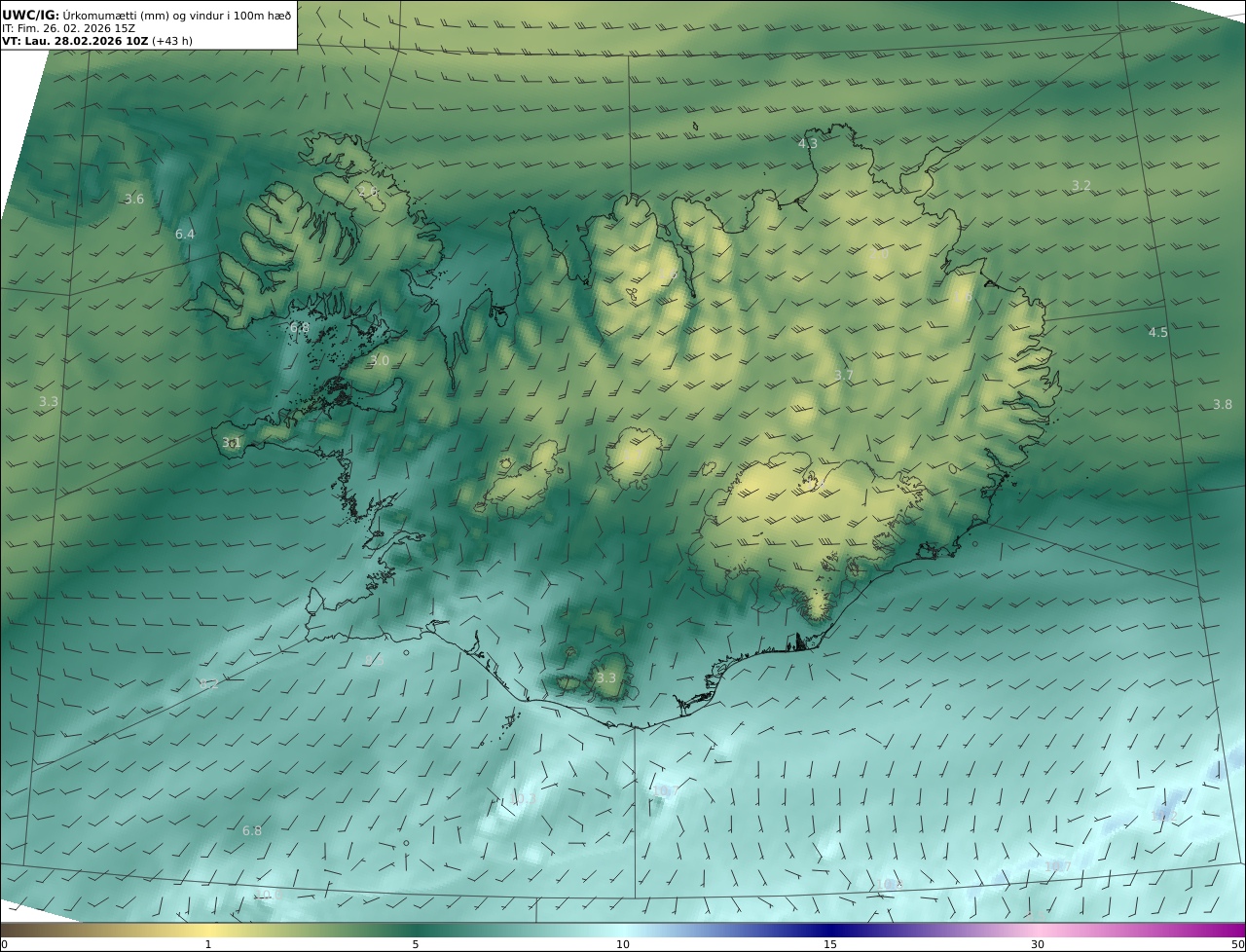Image resolution: width=1246 pixels, height=952 pixels.
Task: Click colorbar tick label '5'
Action: (x=416, y=944)
